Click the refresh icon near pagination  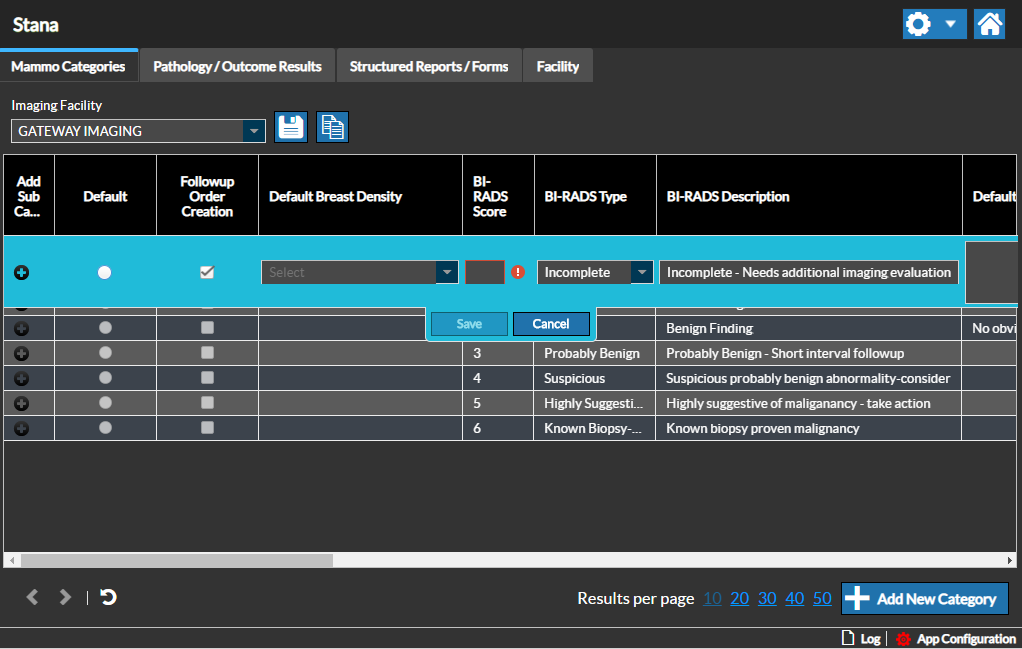click(108, 597)
